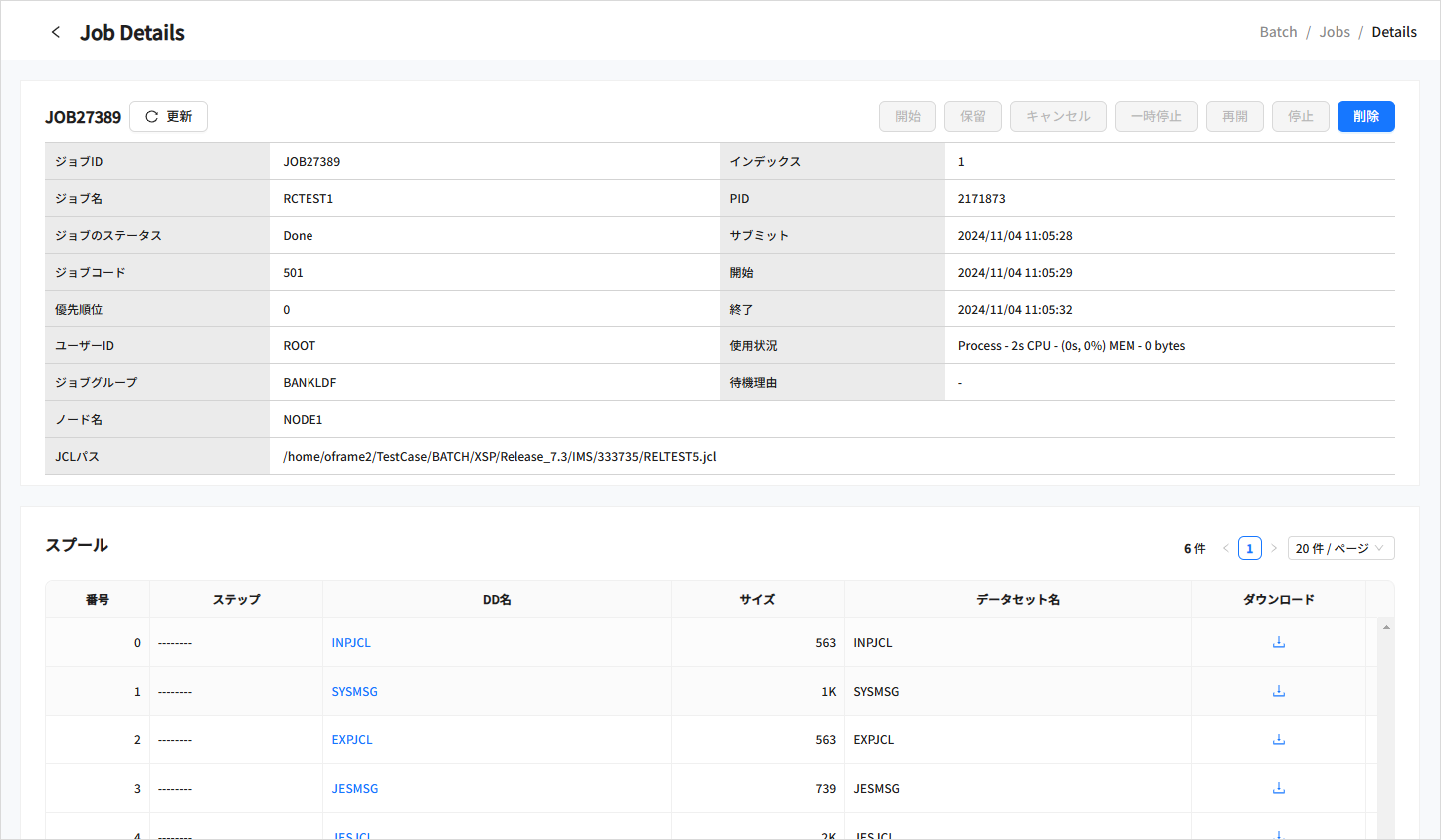Click scroll-up arrow on spool table scrollbar

1386,627
